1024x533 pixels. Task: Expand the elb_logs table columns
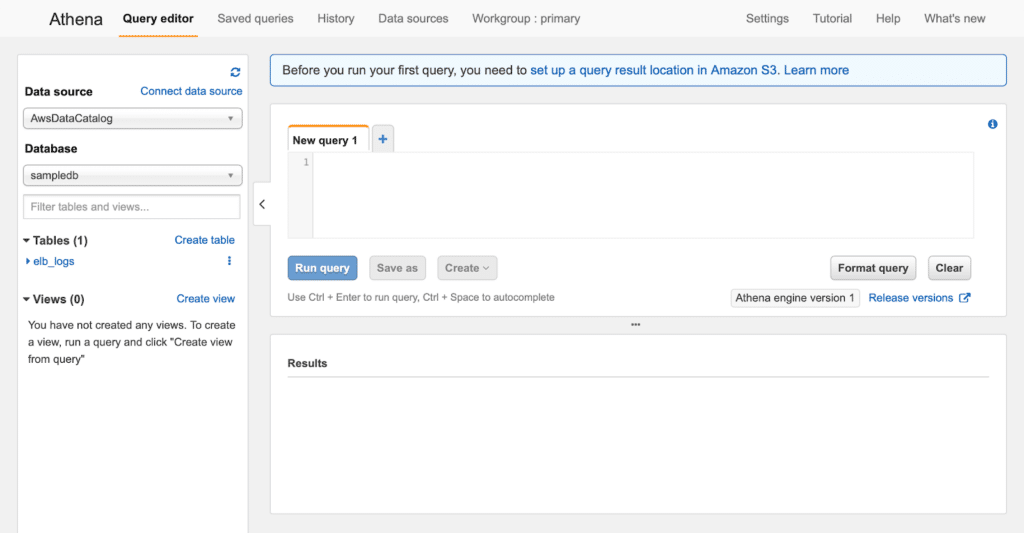(27, 261)
